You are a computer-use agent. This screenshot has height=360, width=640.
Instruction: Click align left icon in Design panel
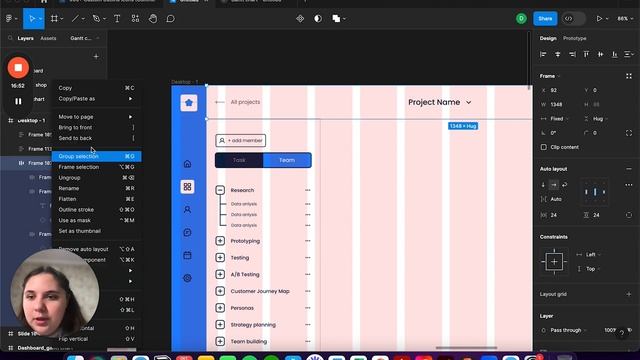(x=543, y=54)
